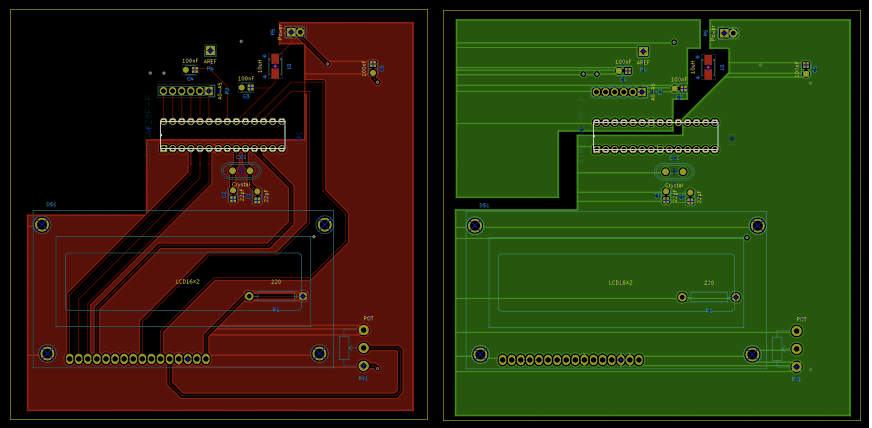Select the 28-pin DIP chip on the red board
This screenshot has height=428, width=872.
pos(222,135)
